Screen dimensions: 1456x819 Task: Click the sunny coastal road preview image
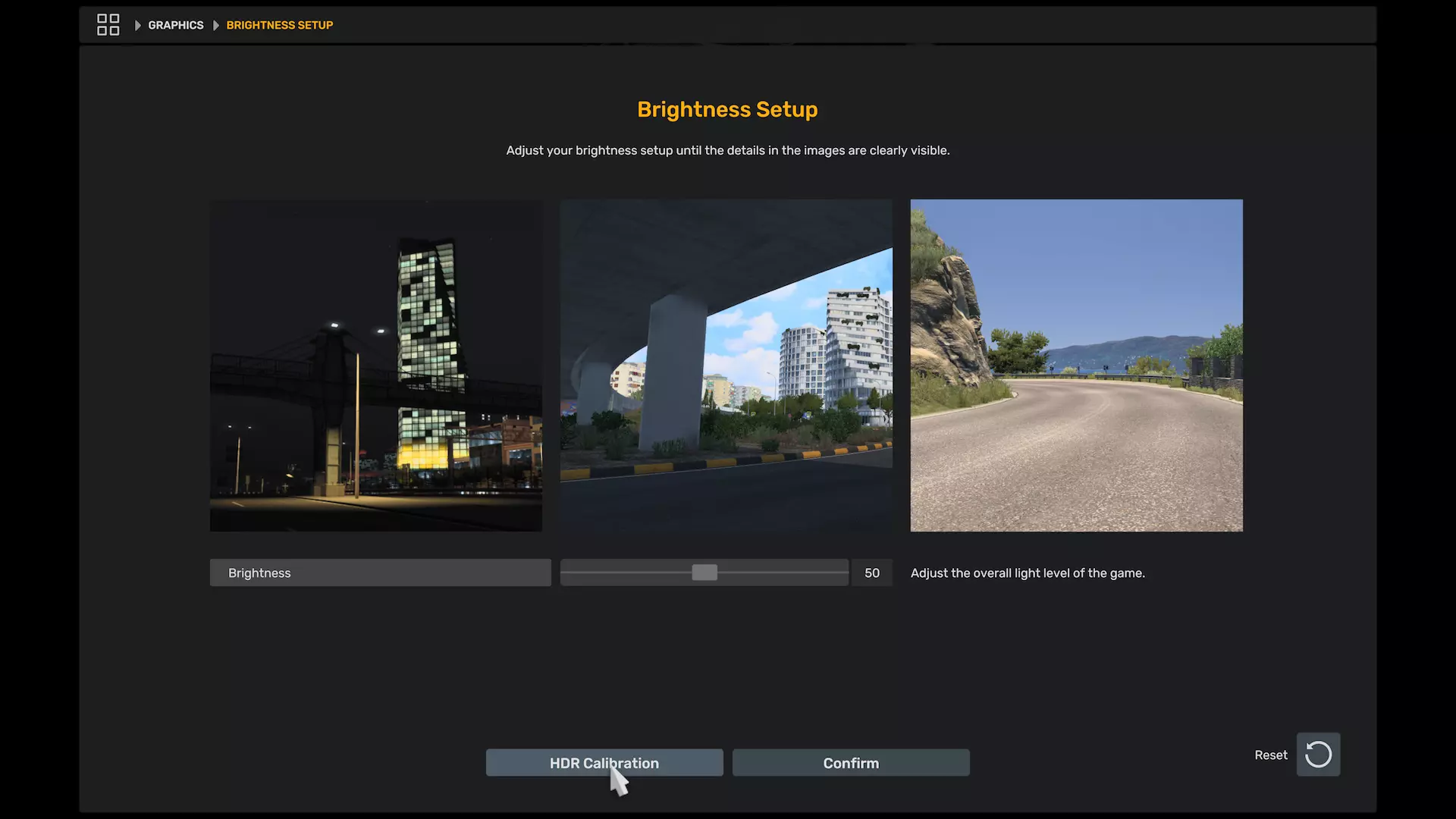coord(1076,365)
